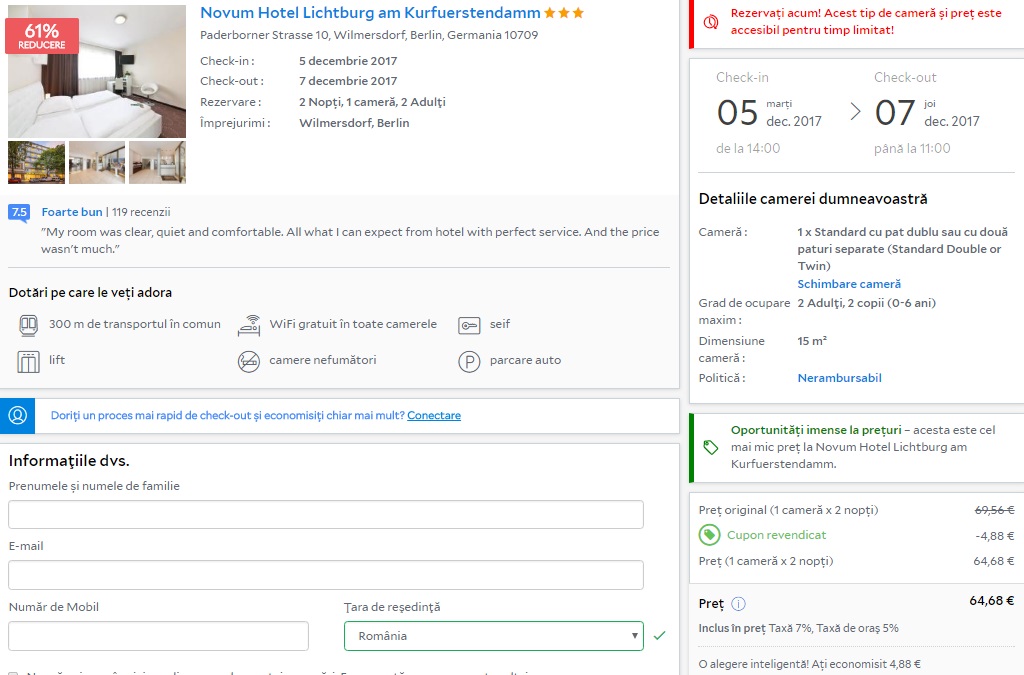Click the non-smoking rooms icon
1024x675 pixels.
pyautogui.click(x=249, y=361)
